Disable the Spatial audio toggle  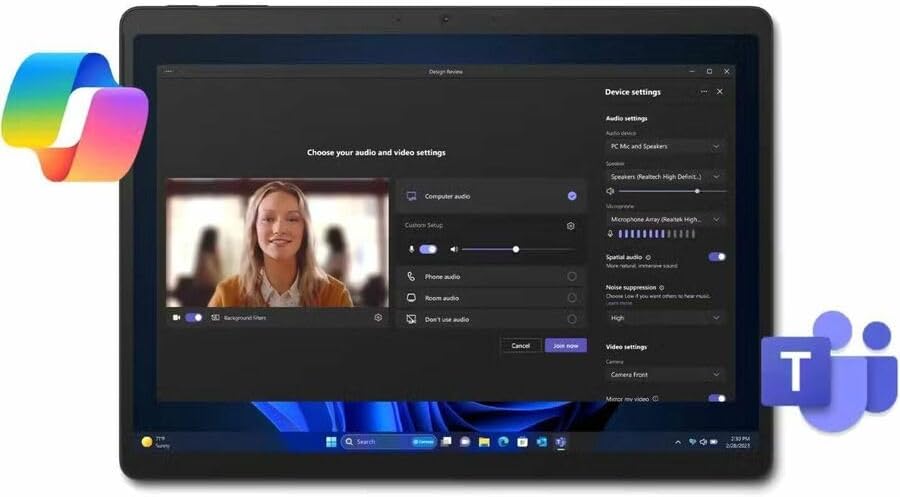click(x=717, y=257)
